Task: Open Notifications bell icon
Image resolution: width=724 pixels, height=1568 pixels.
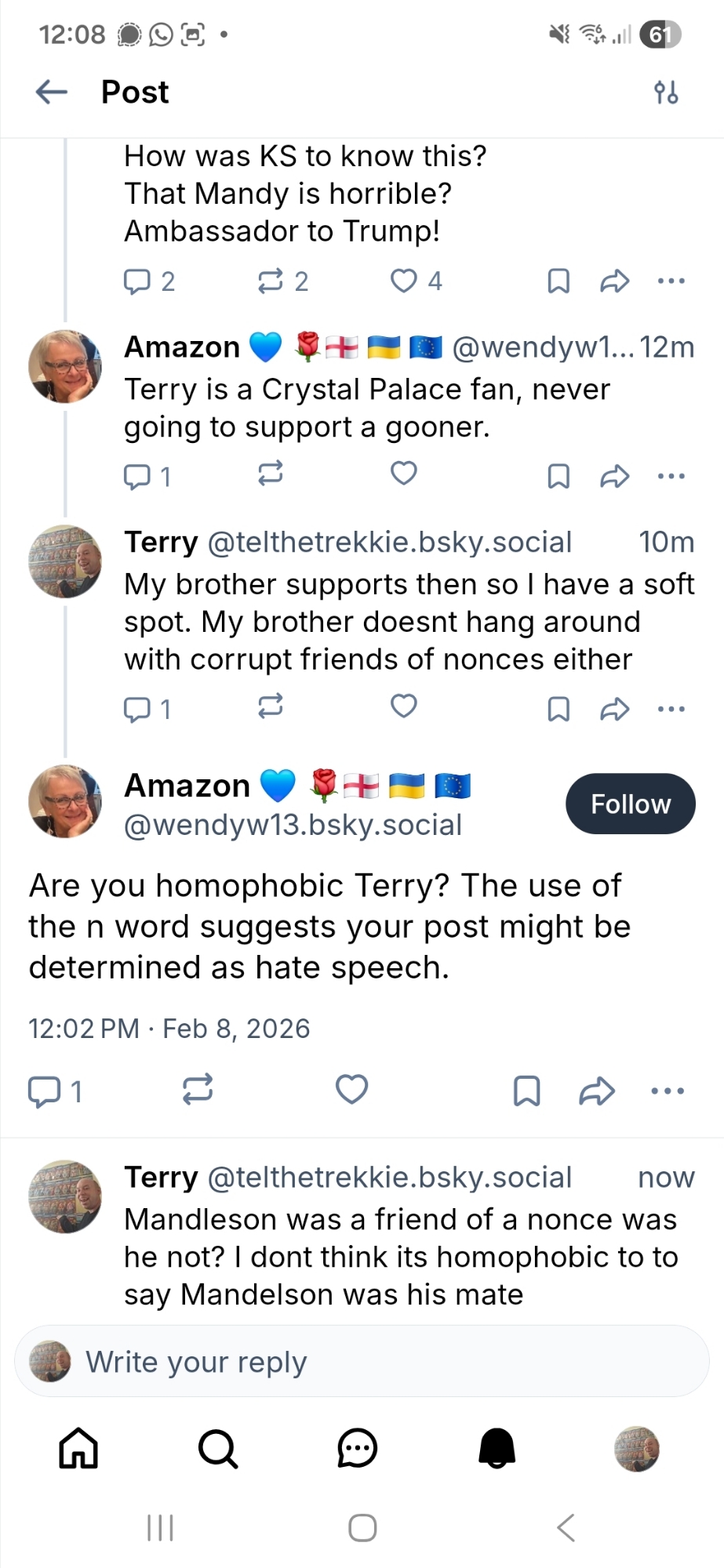Action: (x=497, y=1448)
